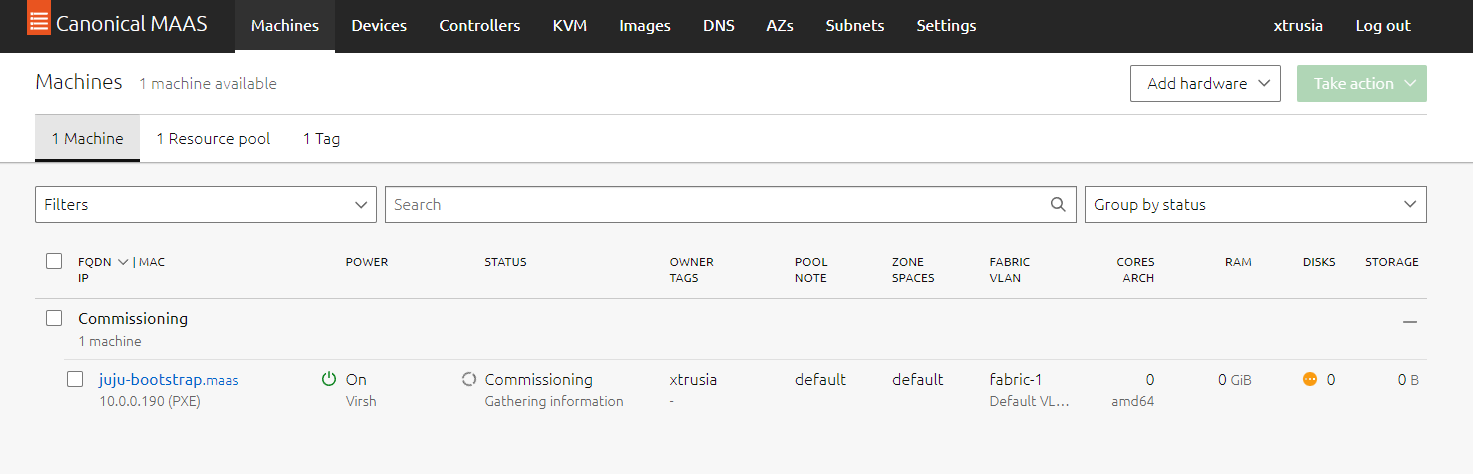The image size is (1473, 474).
Task: Click the FQDN sort arrow icon
Action: click(123, 262)
